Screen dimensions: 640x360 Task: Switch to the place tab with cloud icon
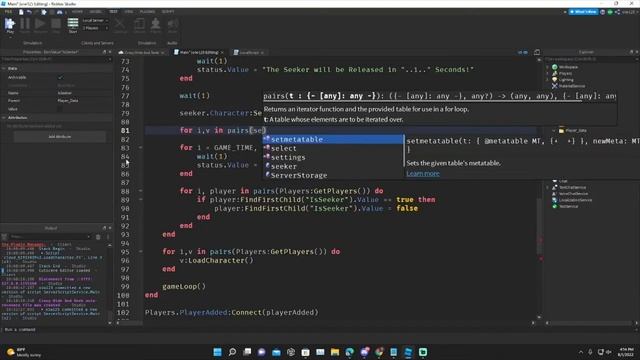(x=141, y=53)
